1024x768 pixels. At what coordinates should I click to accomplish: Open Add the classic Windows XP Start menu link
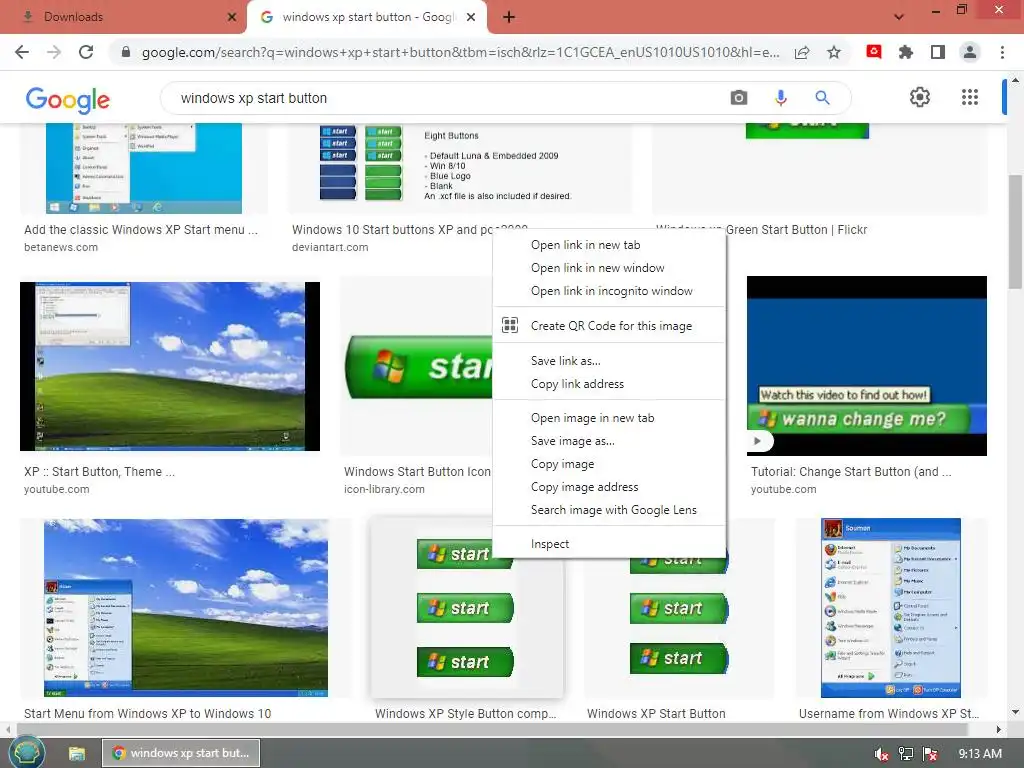coord(141,230)
